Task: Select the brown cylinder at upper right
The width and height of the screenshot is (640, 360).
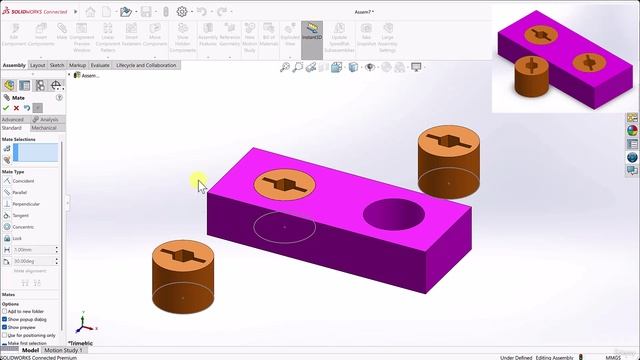Action: tap(449, 162)
